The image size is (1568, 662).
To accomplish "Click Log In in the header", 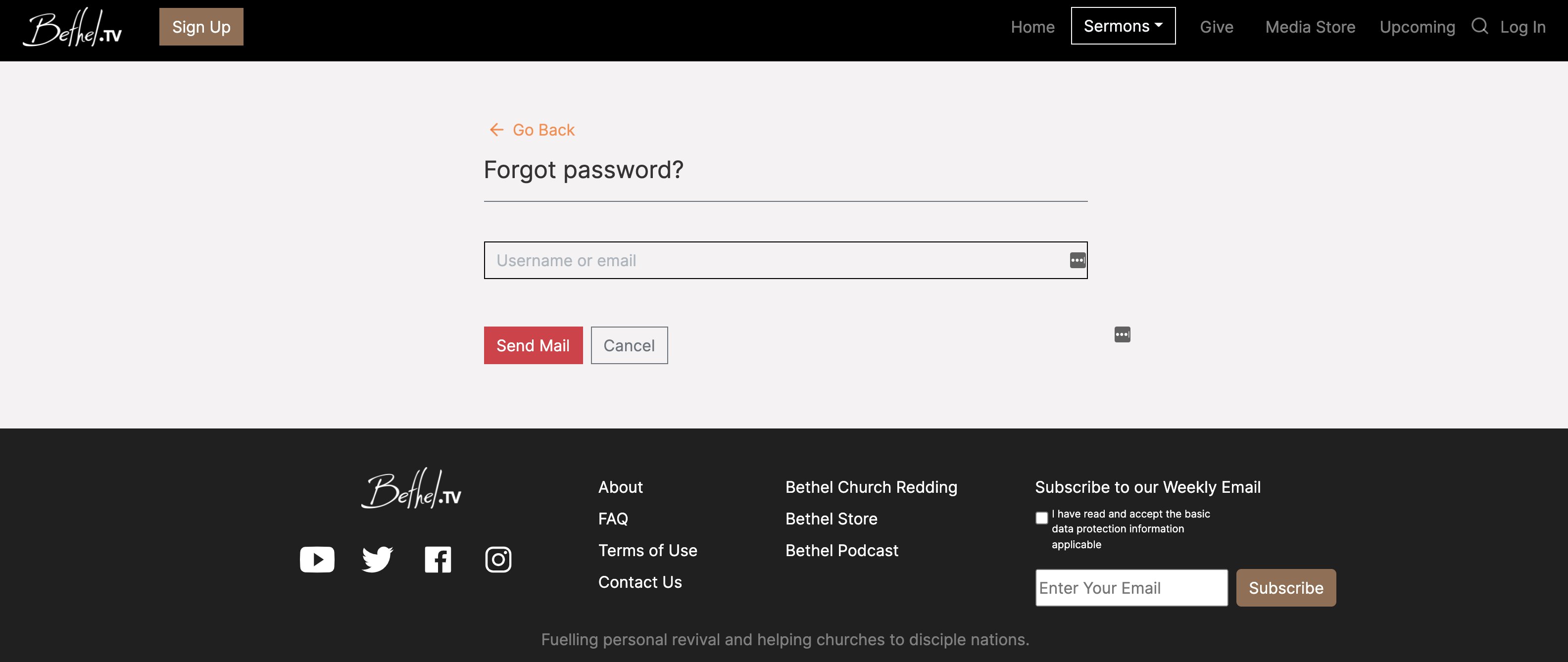I will (1522, 27).
